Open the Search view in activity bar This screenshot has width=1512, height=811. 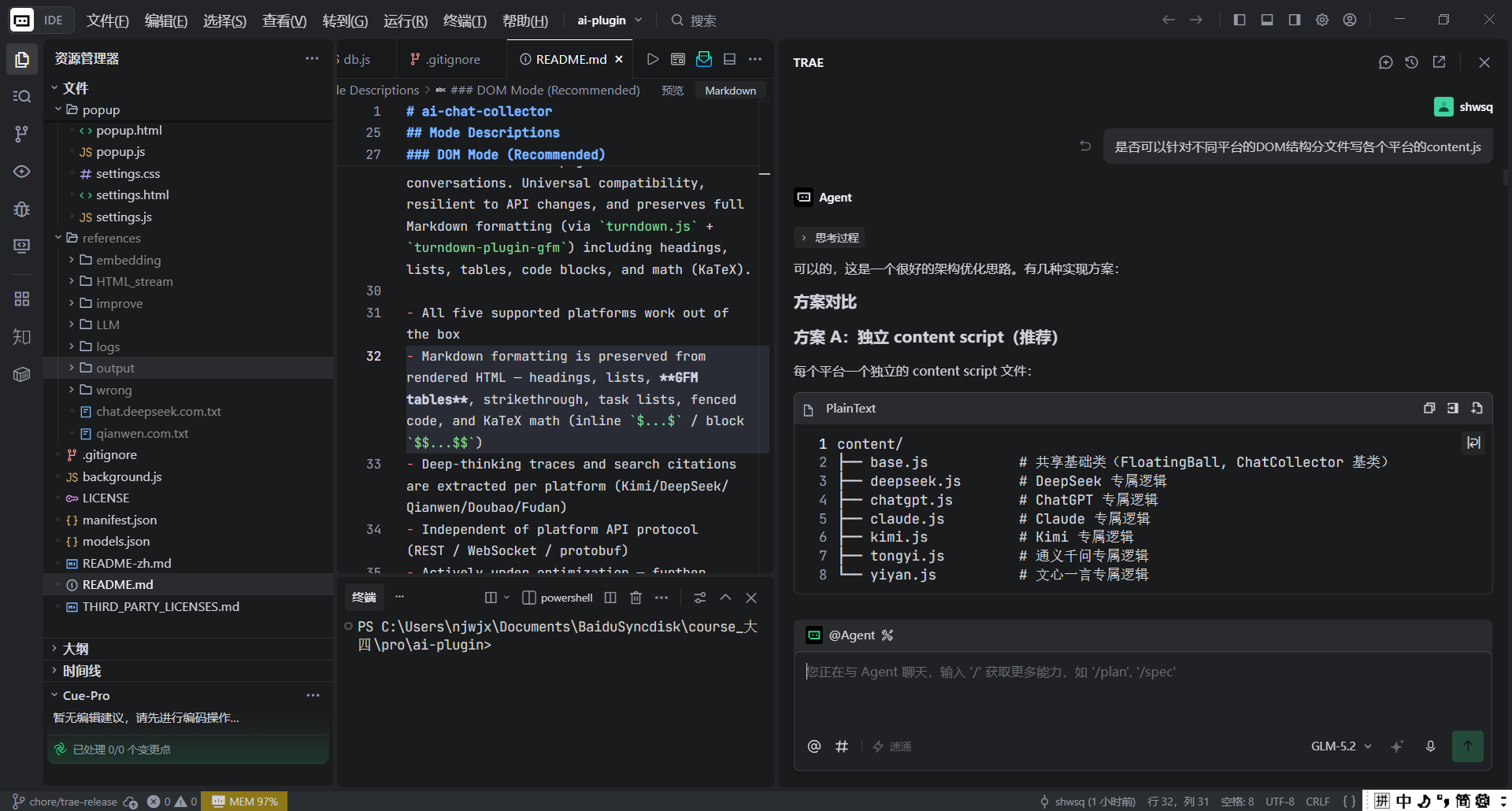point(22,96)
